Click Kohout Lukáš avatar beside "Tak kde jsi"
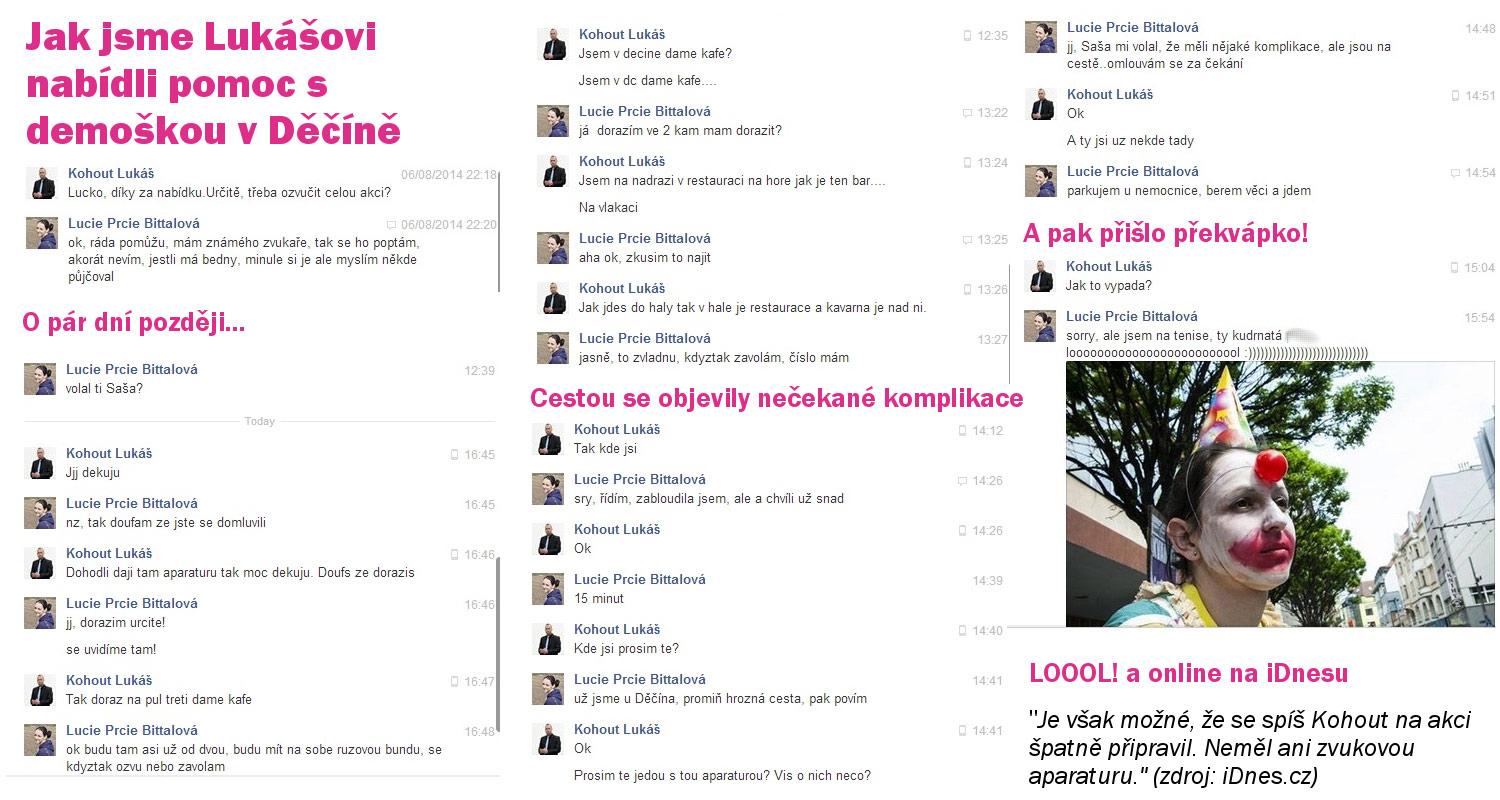Screen dimensions: 1500x800 547,439
